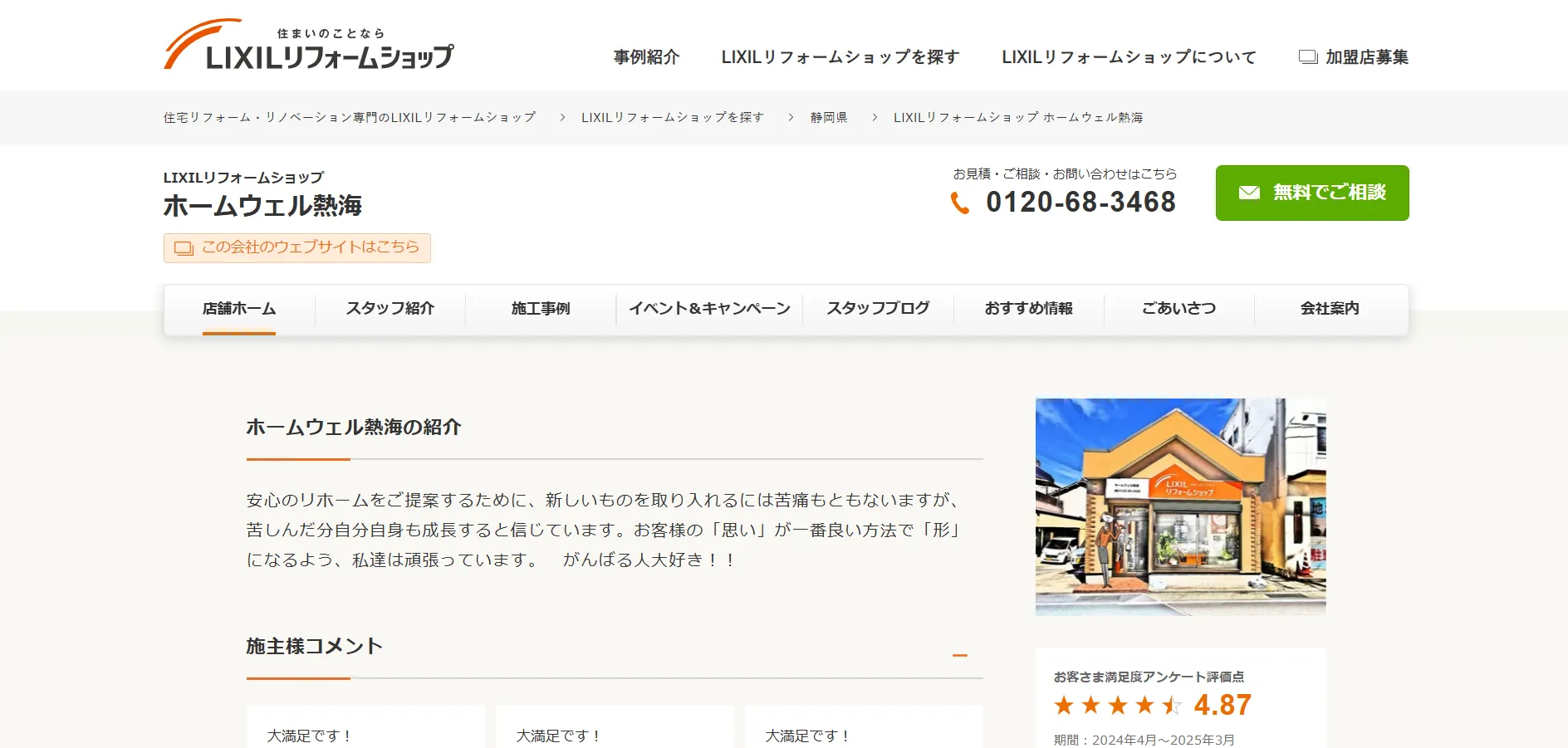
Task: Click the green 無料でご相談 button
Action: tap(1312, 193)
